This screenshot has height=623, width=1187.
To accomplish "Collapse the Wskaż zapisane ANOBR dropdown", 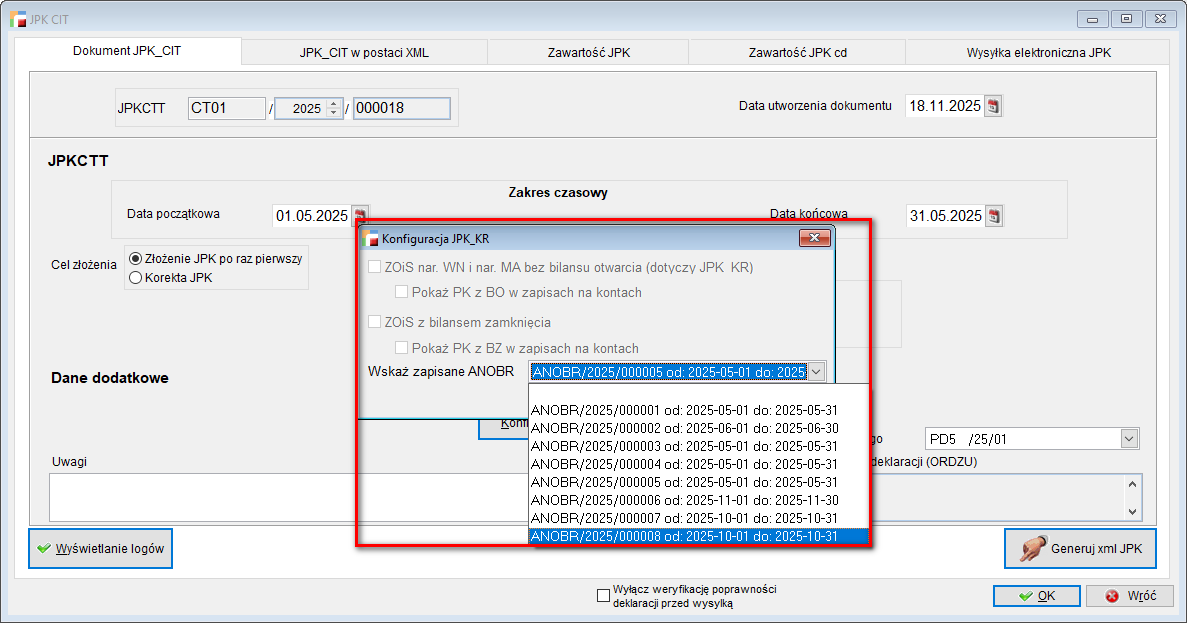I will pyautogui.click(x=816, y=372).
